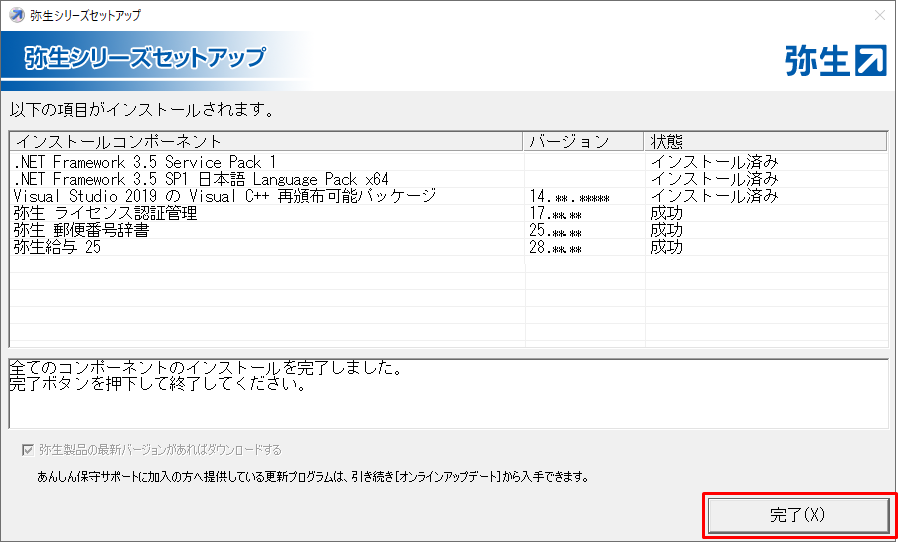The height and width of the screenshot is (542, 898).
Task: Click the setup app icon in title bar
Action: [x=17, y=15]
